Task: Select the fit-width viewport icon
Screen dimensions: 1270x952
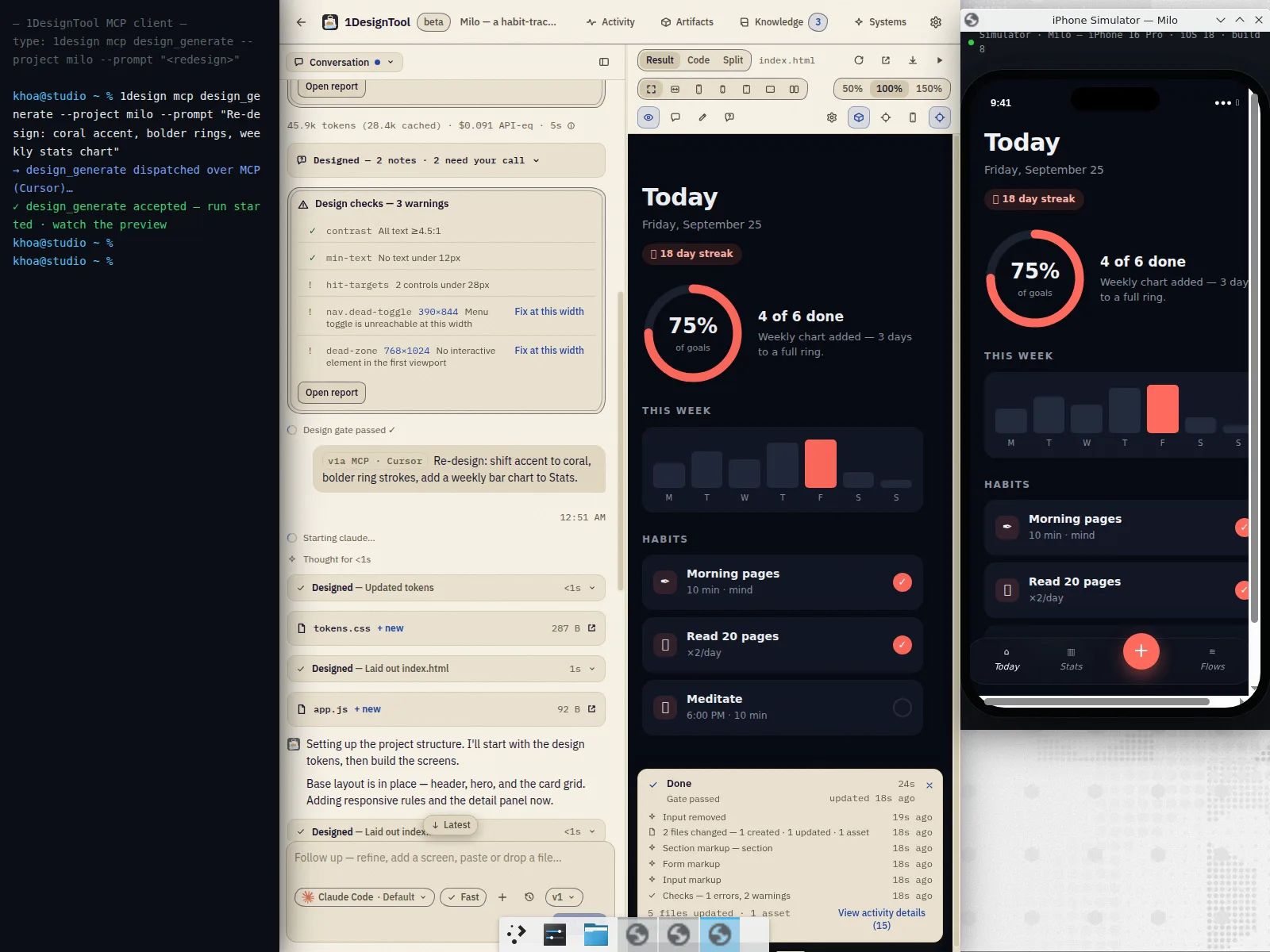Action: pyautogui.click(x=675, y=89)
